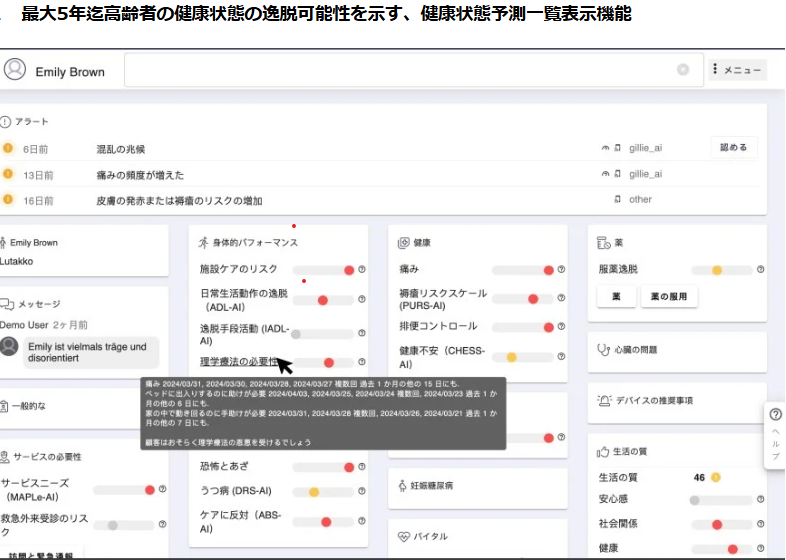This screenshot has width=786, height=560.
Task: Open help for 施設ケアのリスク indicator
Action: (x=361, y=269)
